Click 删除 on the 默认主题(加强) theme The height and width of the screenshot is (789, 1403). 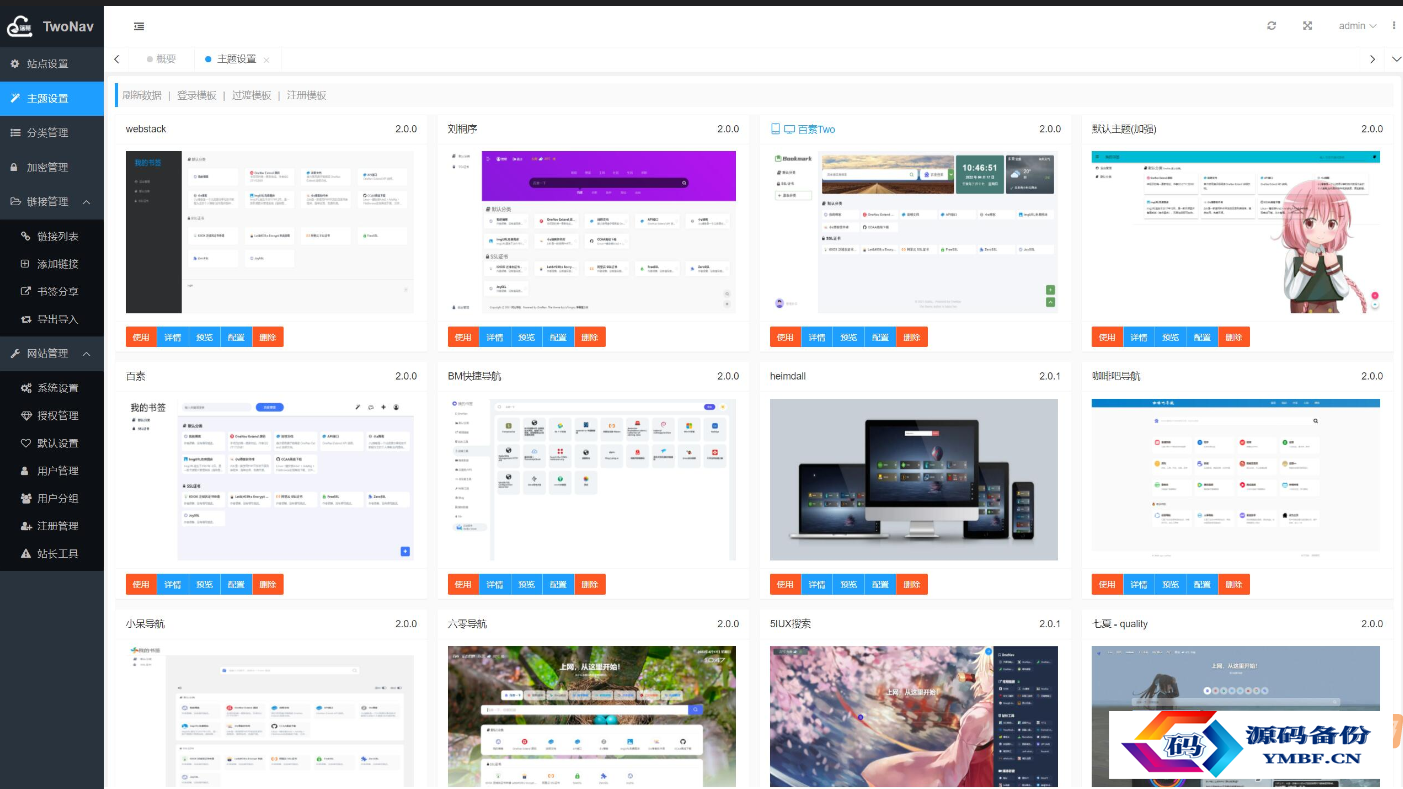(1234, 337)
